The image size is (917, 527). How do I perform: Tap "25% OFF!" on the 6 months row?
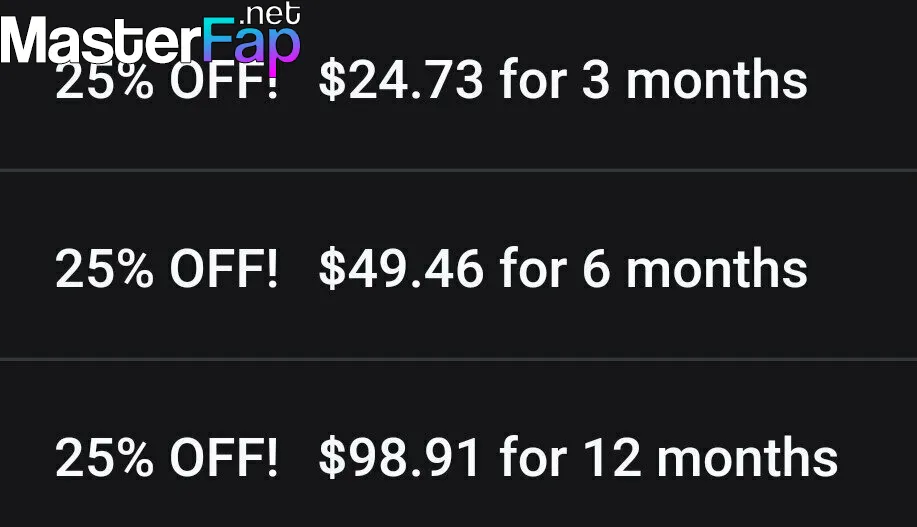tap(166, 269)
